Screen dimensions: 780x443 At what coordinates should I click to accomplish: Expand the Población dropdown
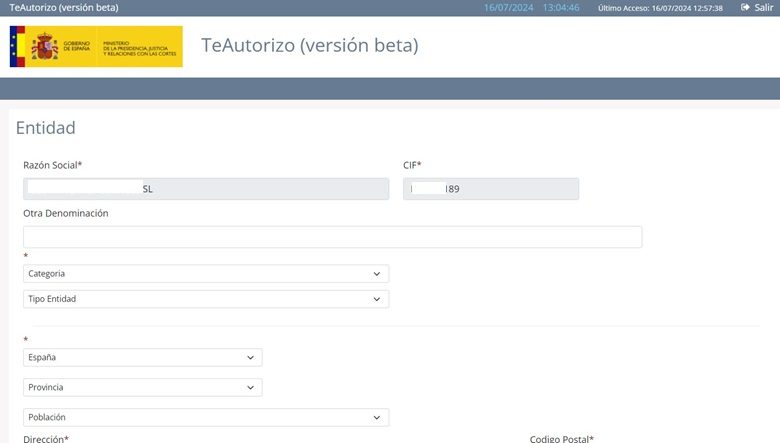(x=206, y=417)
